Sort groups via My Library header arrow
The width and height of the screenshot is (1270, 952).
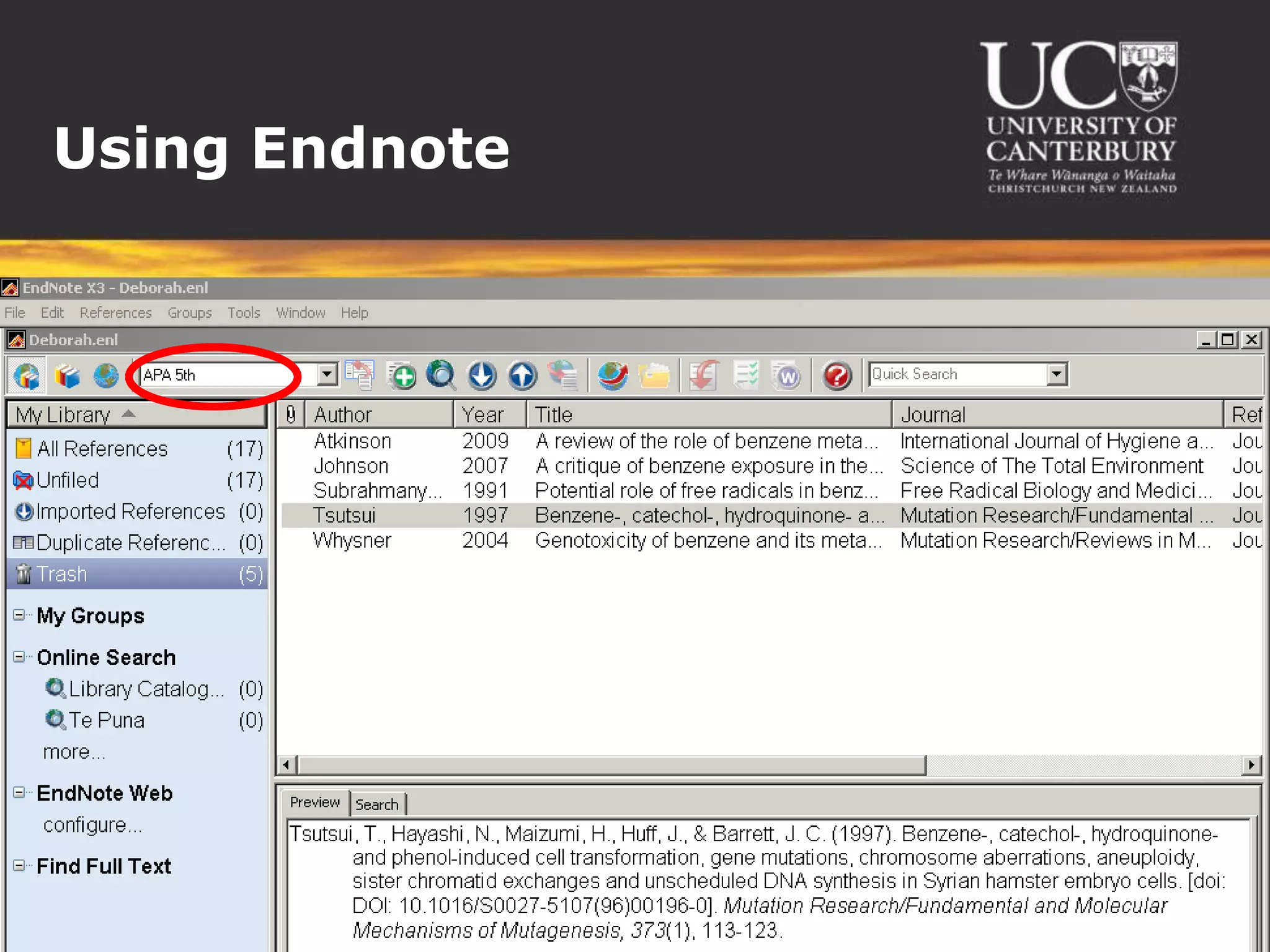128,414
